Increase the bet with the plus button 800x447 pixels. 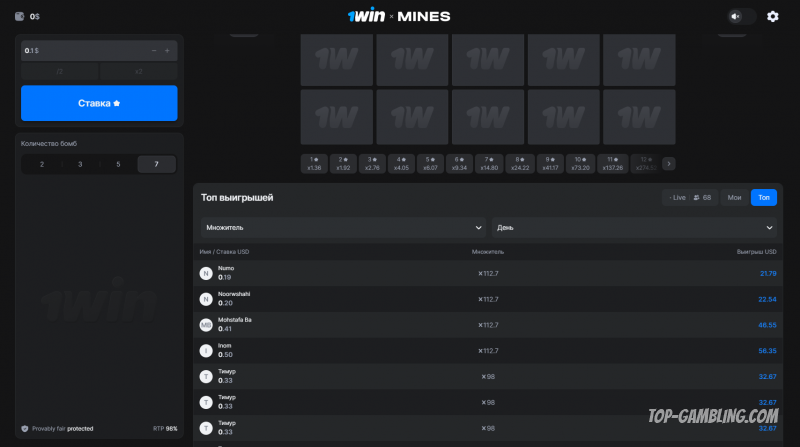pyautogui.click(x=167, y=51)
